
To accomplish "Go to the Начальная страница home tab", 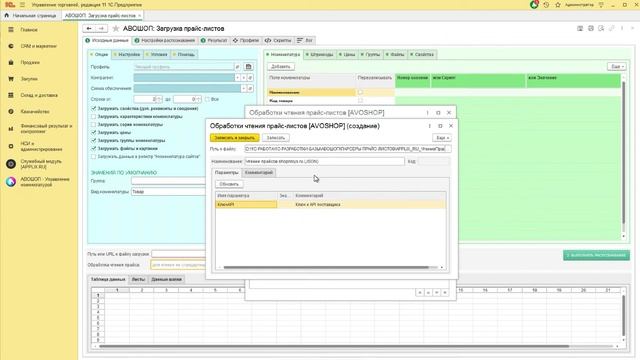I will (x=31, y=16).
